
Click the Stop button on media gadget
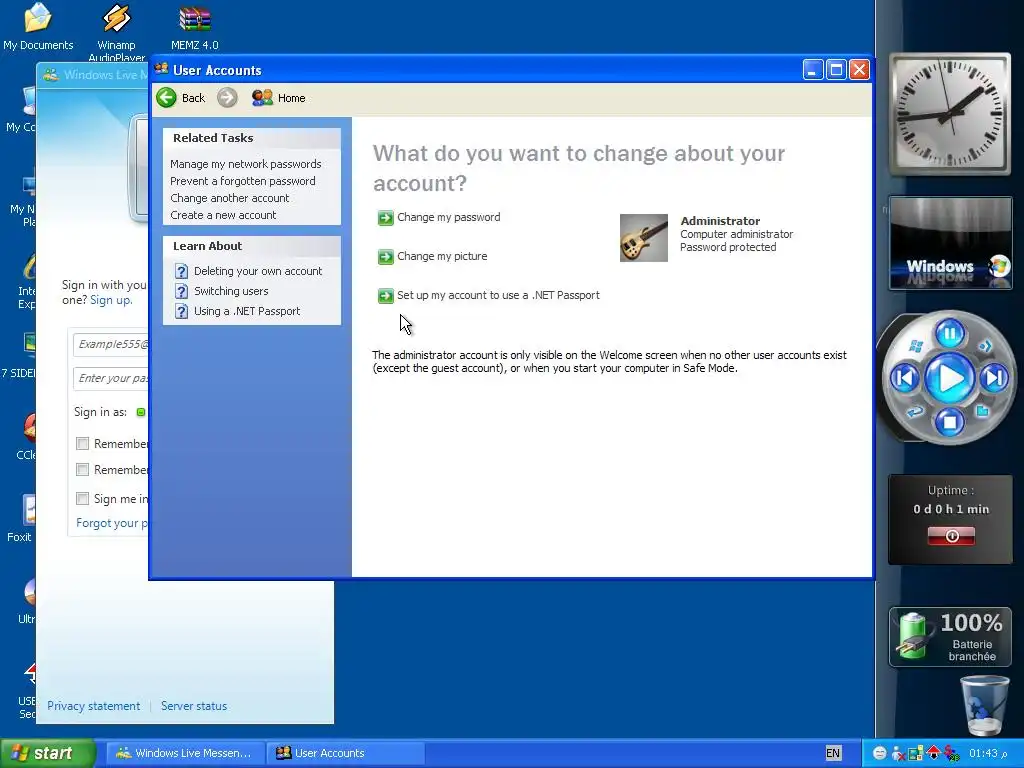pyautogui.click(x=950, y=422)
